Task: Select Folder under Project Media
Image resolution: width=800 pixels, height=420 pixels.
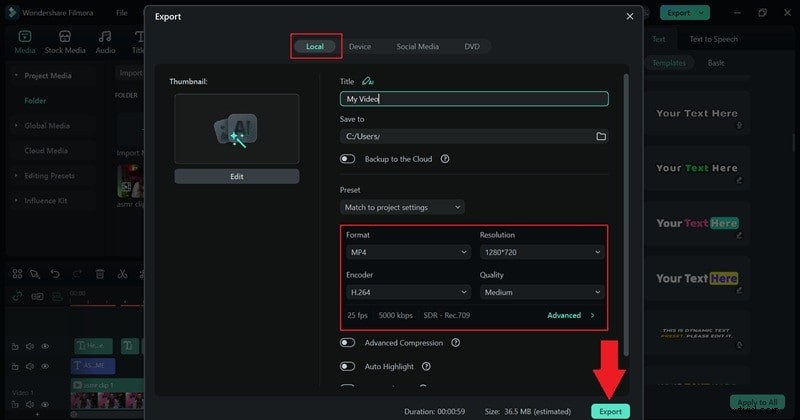Action: pos(35,101)
